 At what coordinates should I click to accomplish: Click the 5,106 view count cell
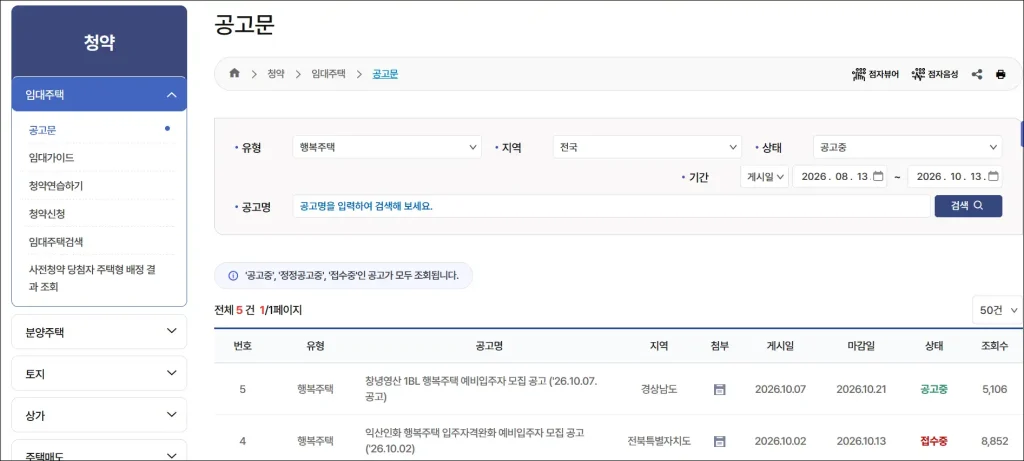pos(995,390)
